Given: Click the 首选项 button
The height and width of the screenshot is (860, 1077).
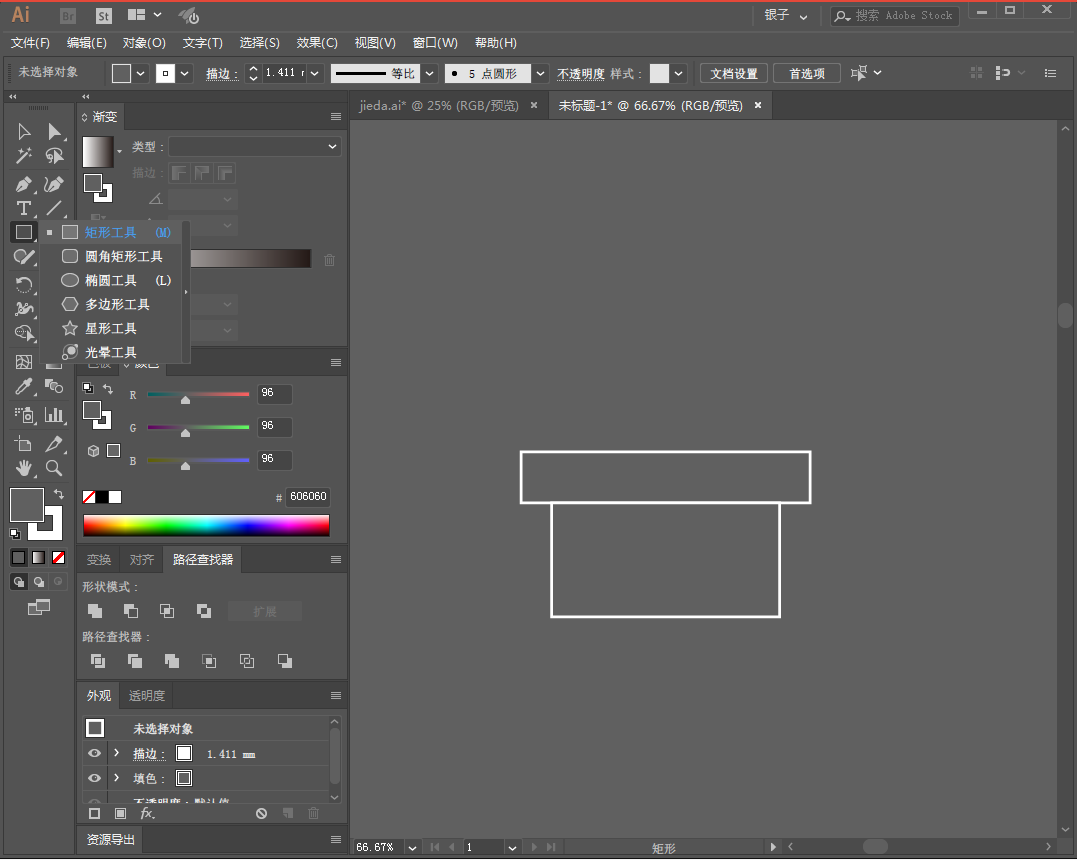Looking at the screenshot, I should [x=807, y=74].
